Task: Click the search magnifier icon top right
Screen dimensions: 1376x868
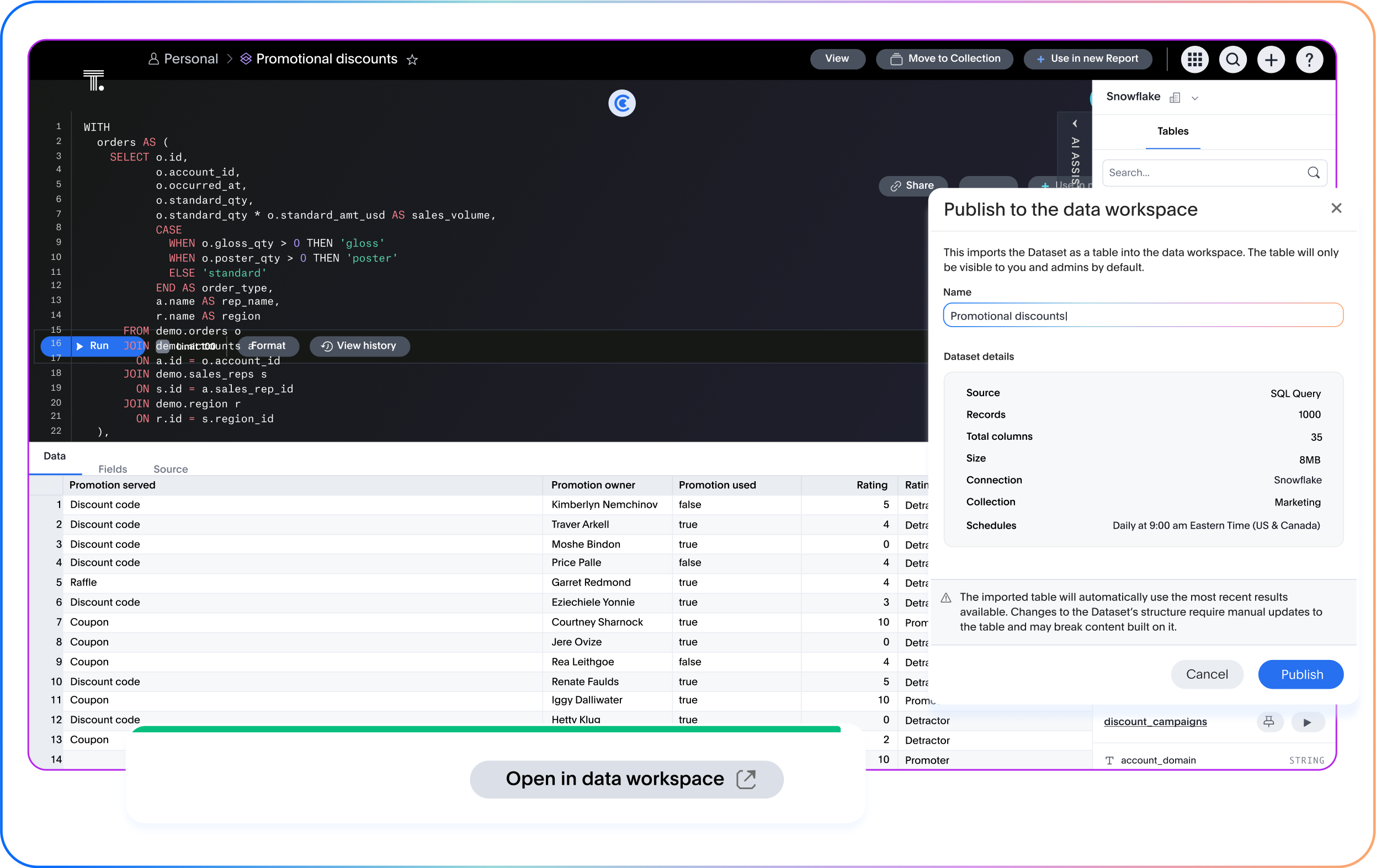Action: (1232, 60)
